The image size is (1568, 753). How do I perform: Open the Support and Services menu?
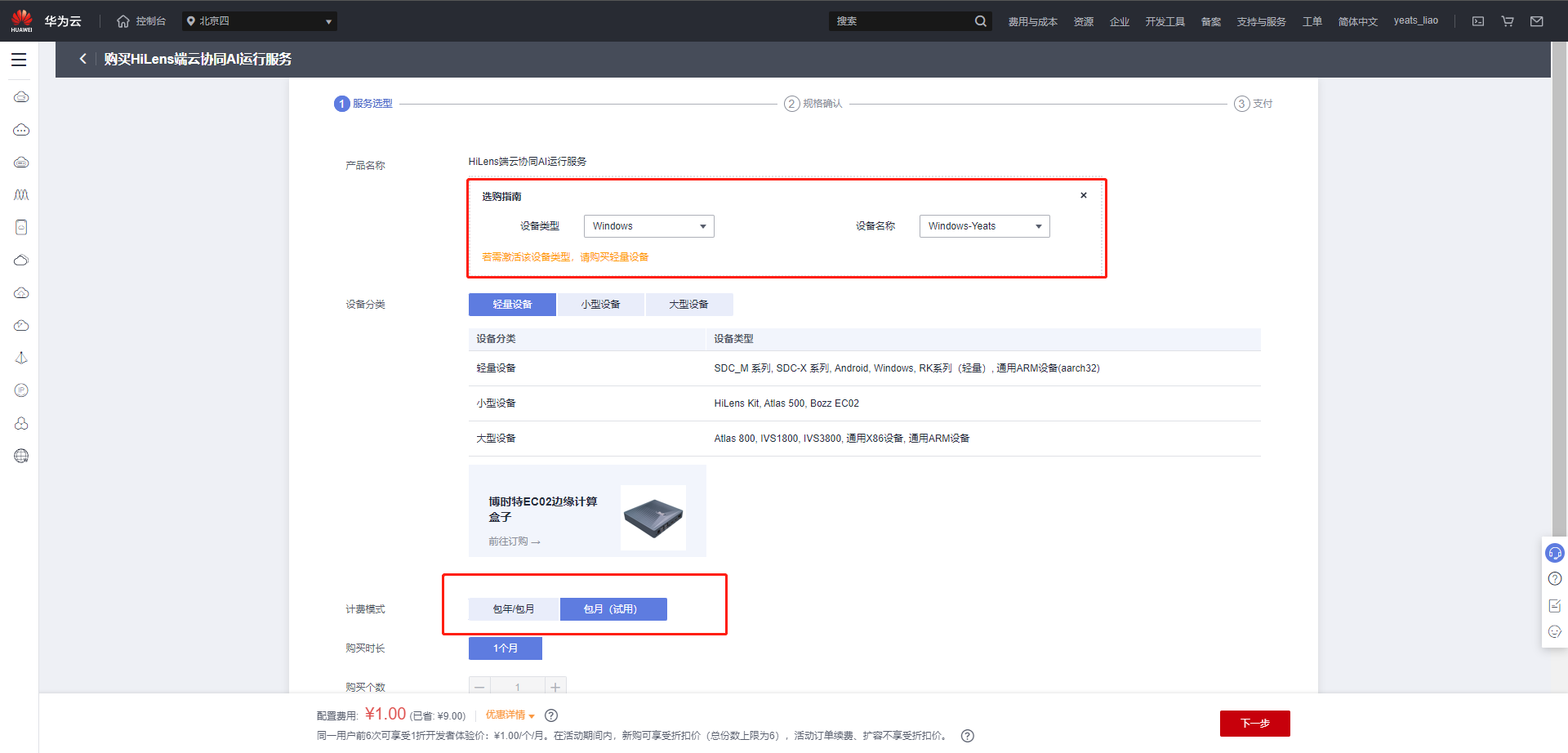1261,21
